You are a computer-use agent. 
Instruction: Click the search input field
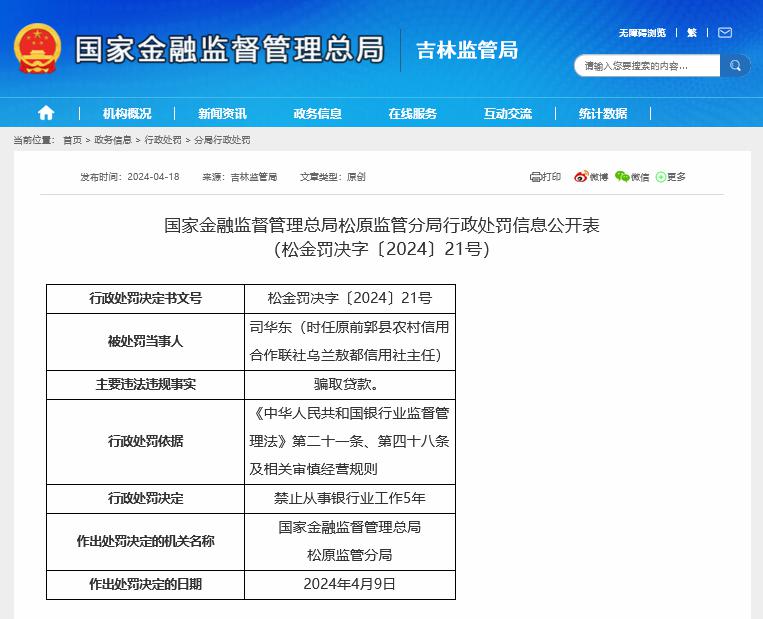click(x=647, y=66)
